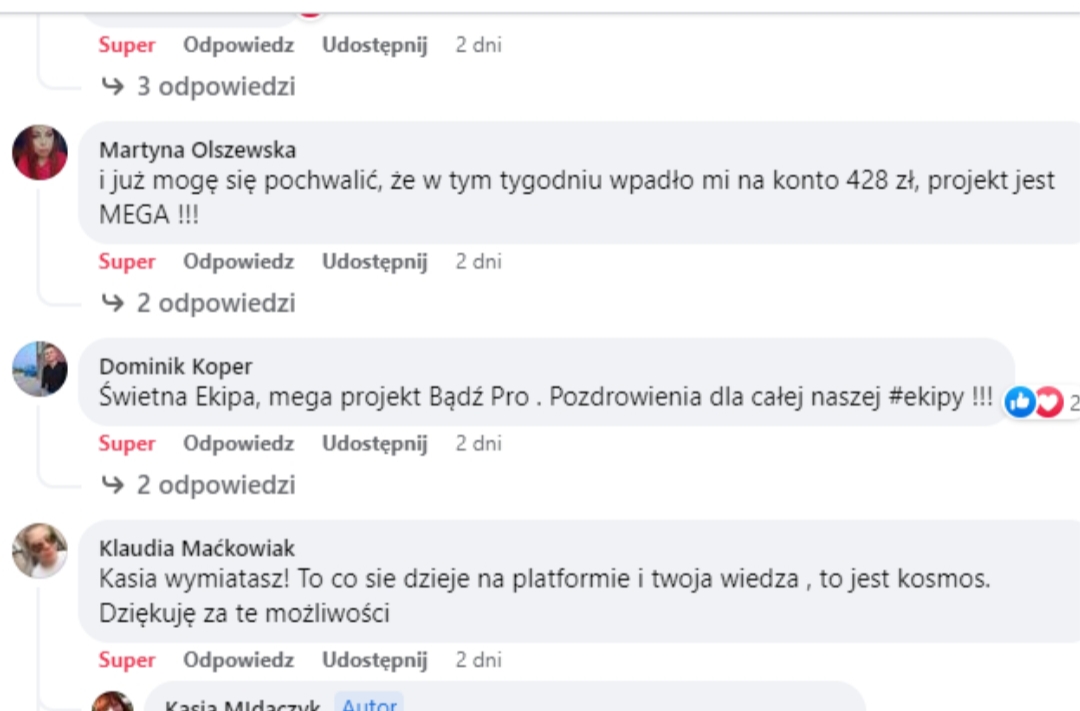
Task: Click the red heart reaction icon
Action: [1048, 402]
